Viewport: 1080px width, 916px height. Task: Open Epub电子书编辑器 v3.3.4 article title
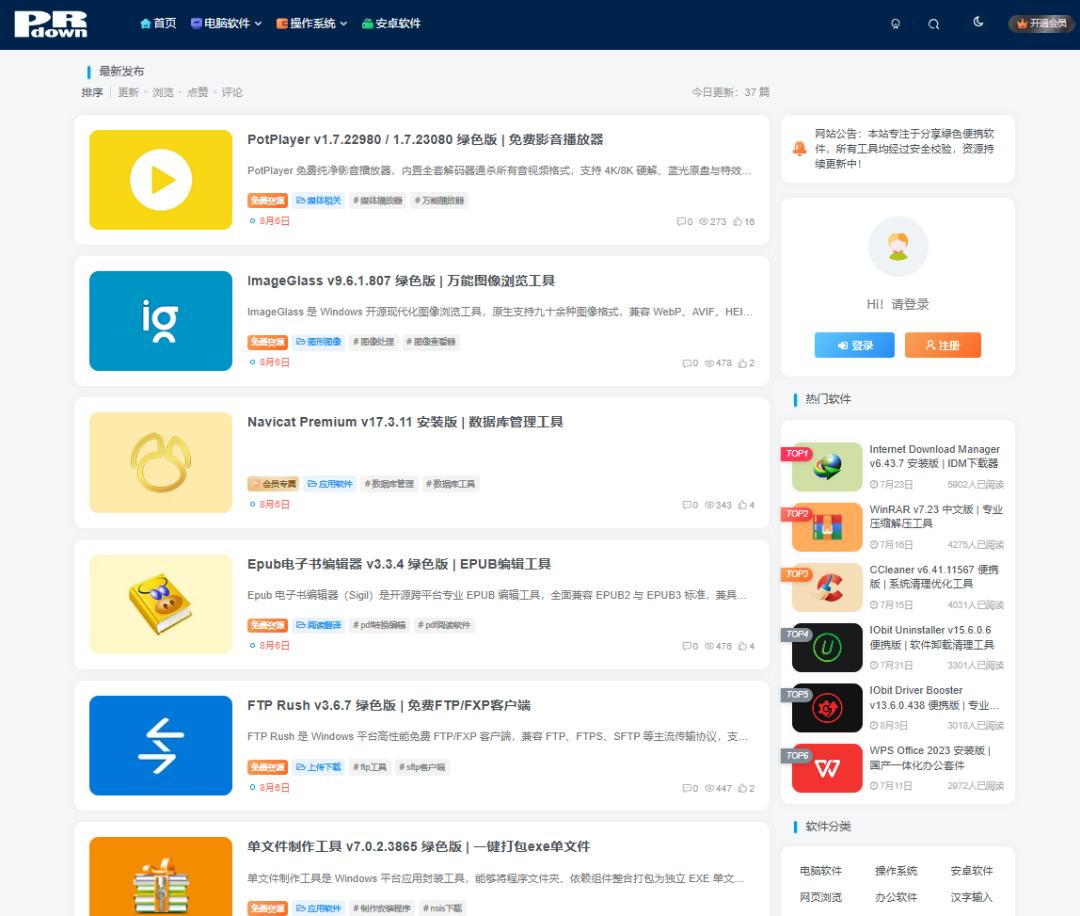click(x=399, y=564)
